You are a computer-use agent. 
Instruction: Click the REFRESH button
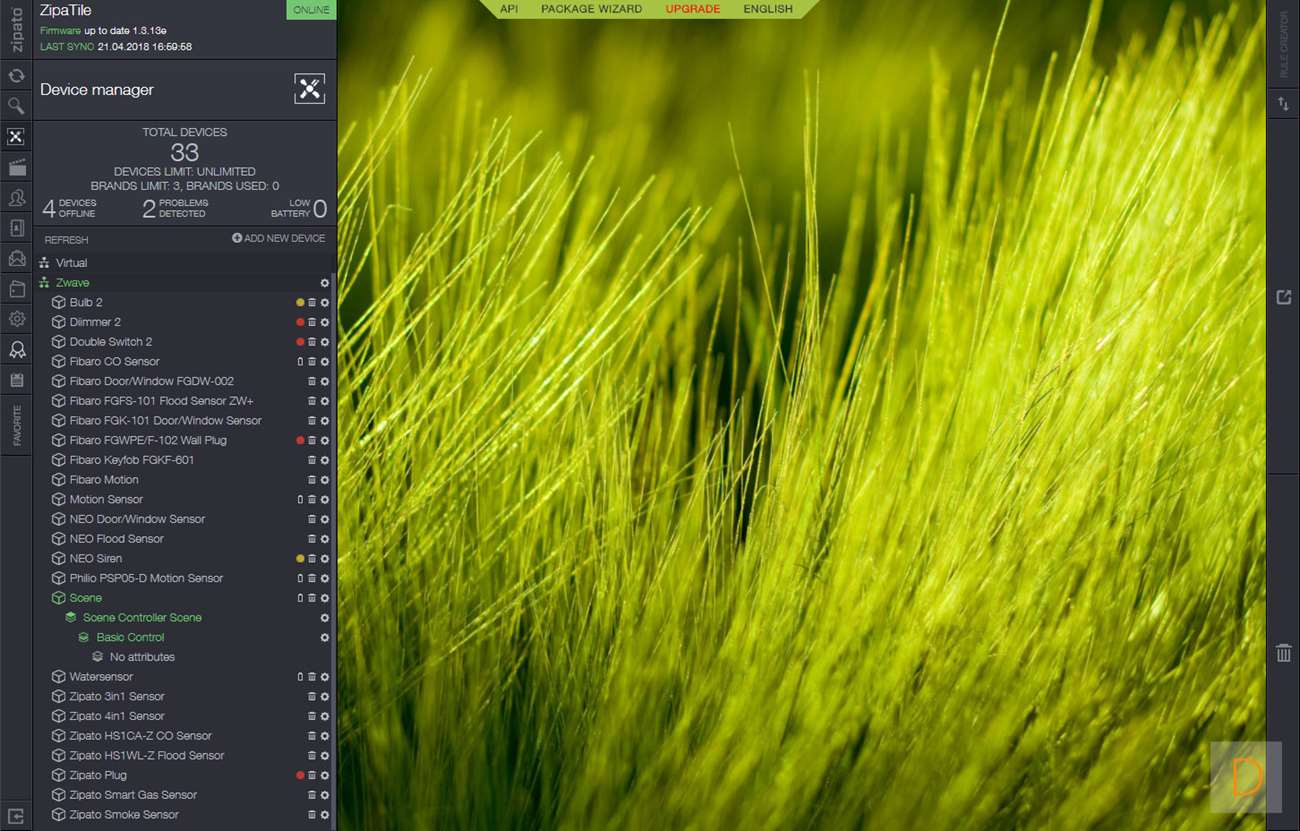coord(66,240)
